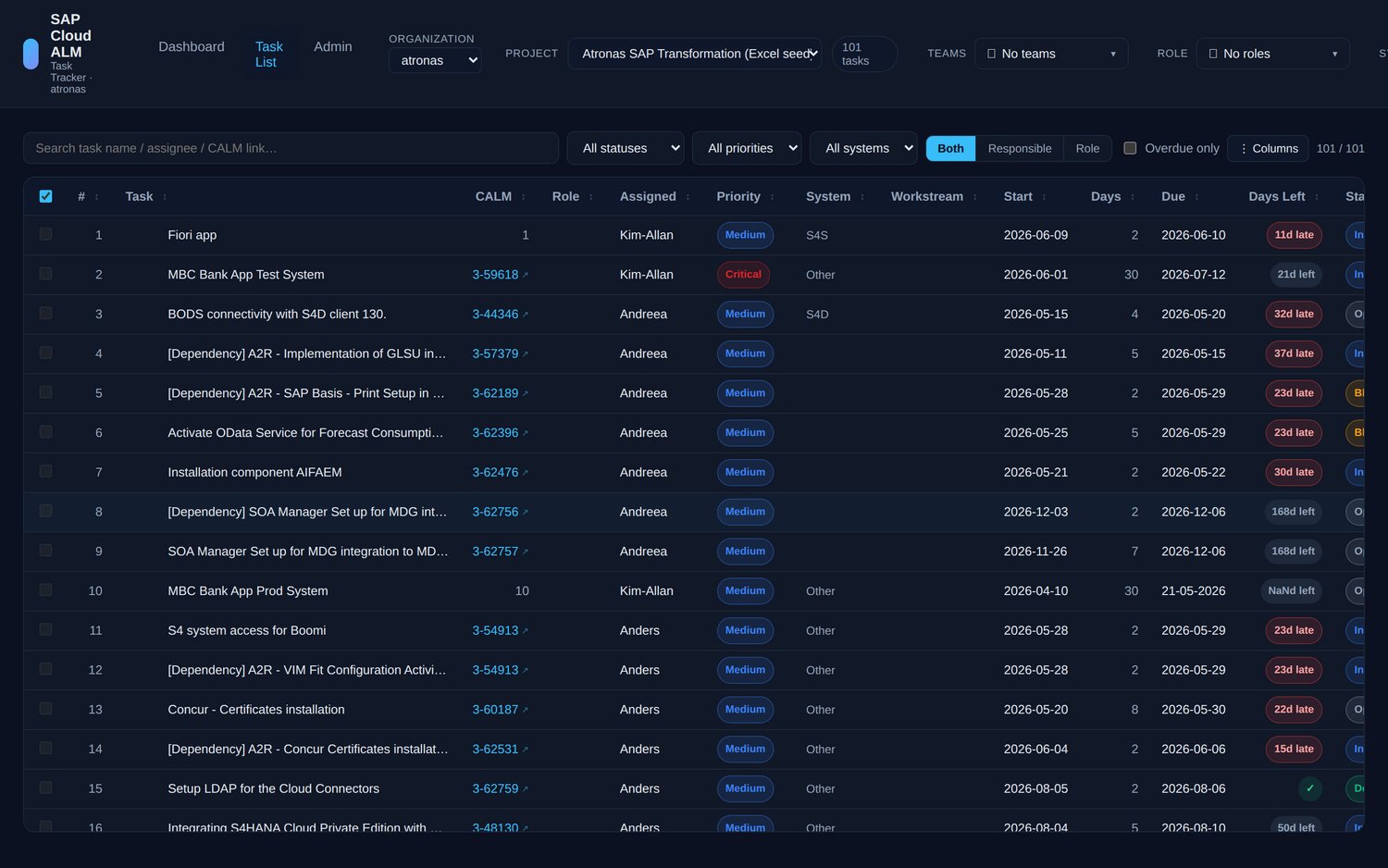Click the NaNd left badge

[1292, 591]
